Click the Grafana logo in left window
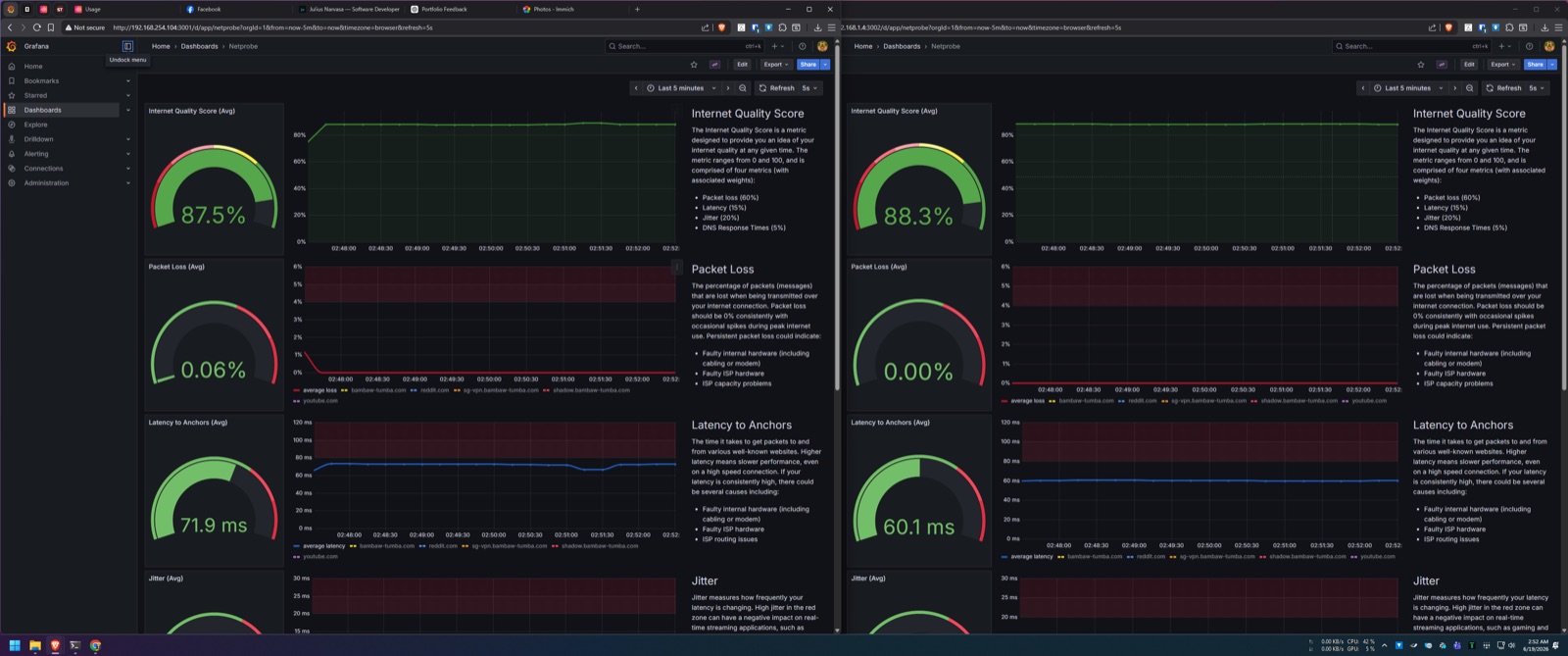Image resolution: width=1568 pixels, height=656 pixels. (12, 46)
